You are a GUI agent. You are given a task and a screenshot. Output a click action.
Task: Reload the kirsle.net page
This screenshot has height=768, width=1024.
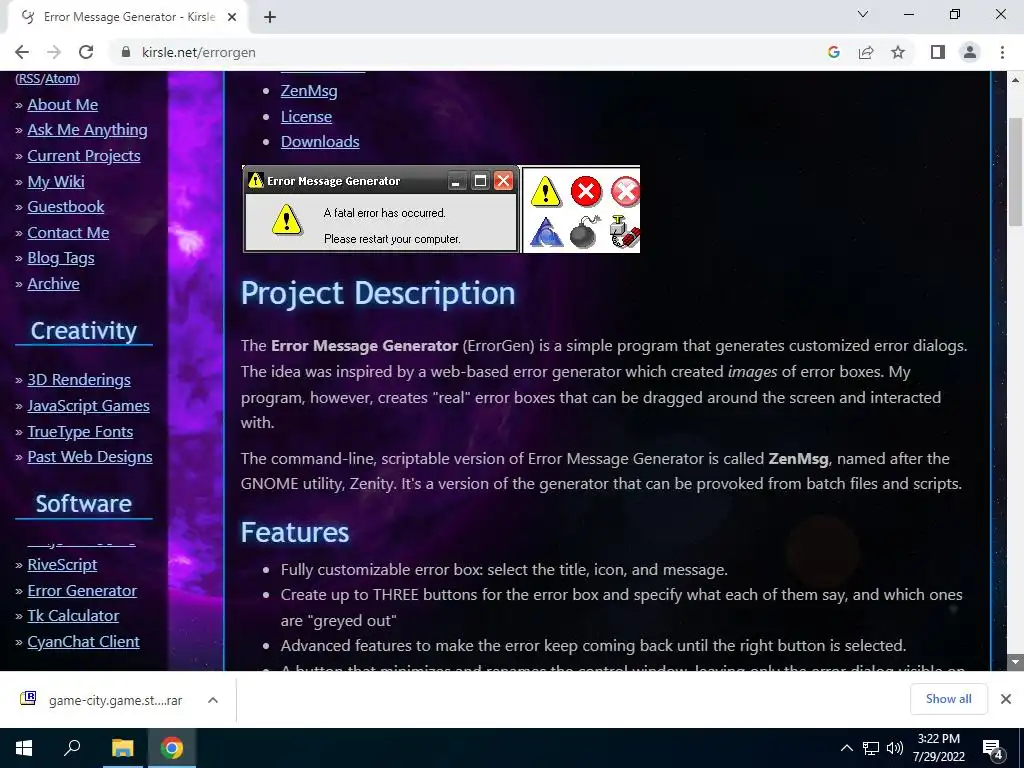pyautogui.click(x=86, y=52)
